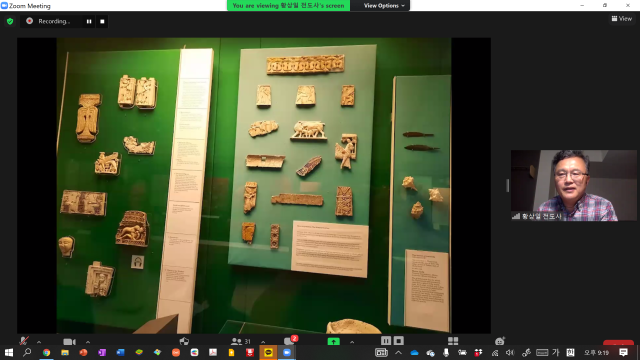Expand share screen options arrow
Screen dimensions: 640x360
(x=352, y=342)
